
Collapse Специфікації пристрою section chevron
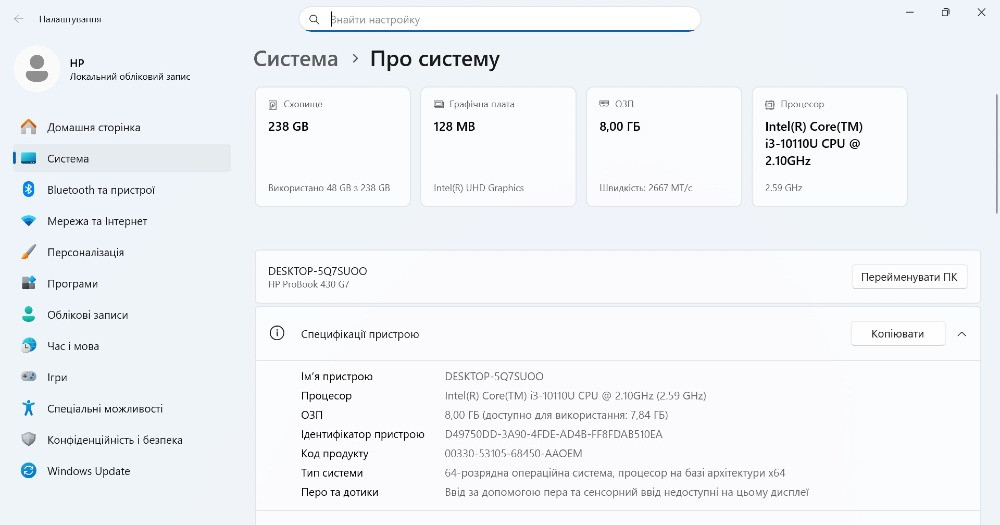point(962,334)
